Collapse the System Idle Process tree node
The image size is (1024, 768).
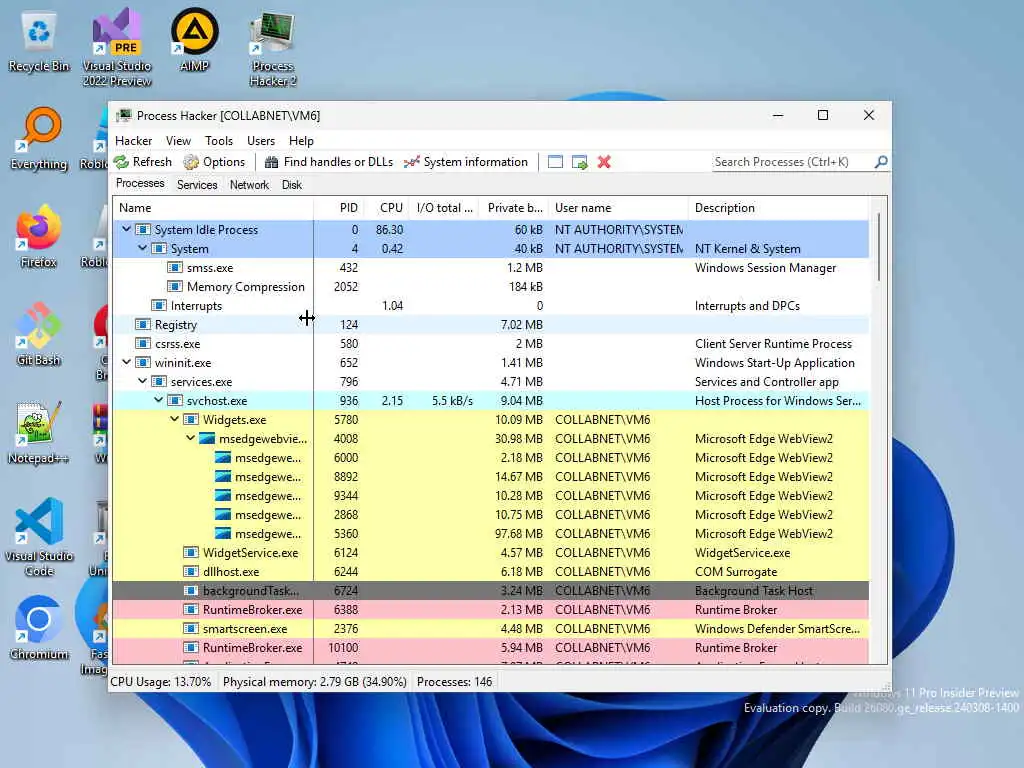[126, 229]
